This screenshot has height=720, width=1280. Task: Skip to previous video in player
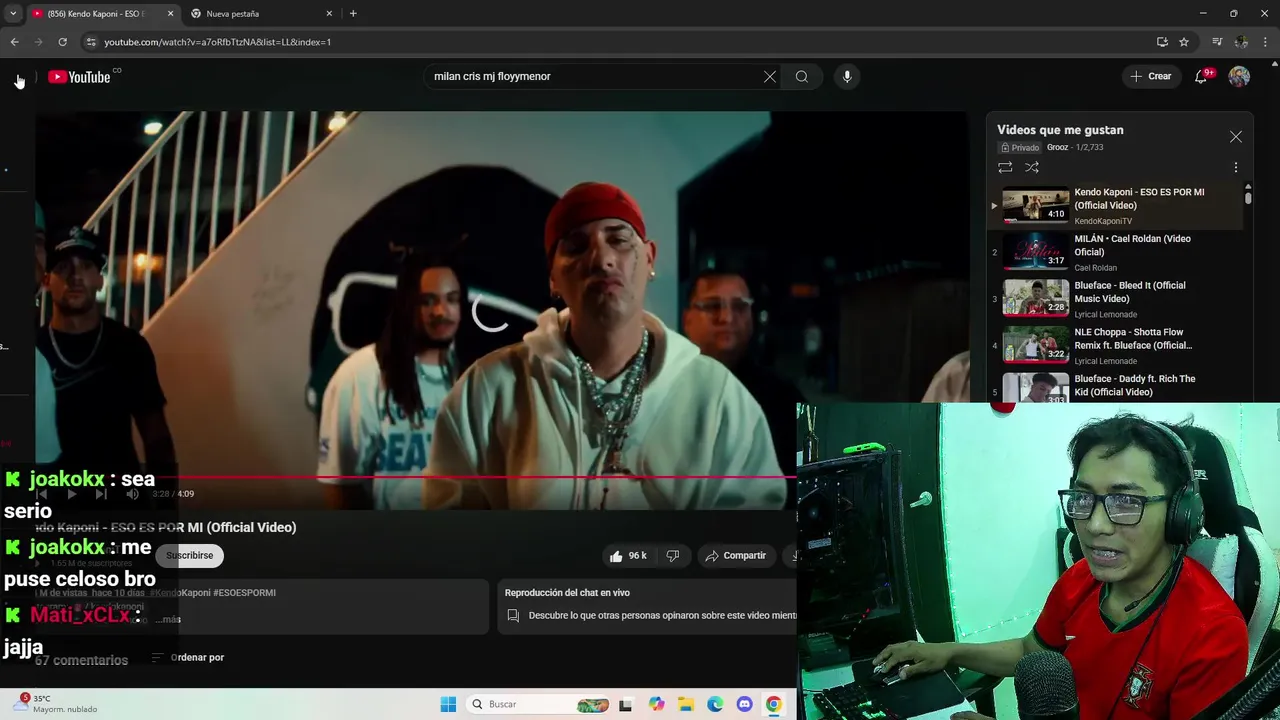[42, 494]
